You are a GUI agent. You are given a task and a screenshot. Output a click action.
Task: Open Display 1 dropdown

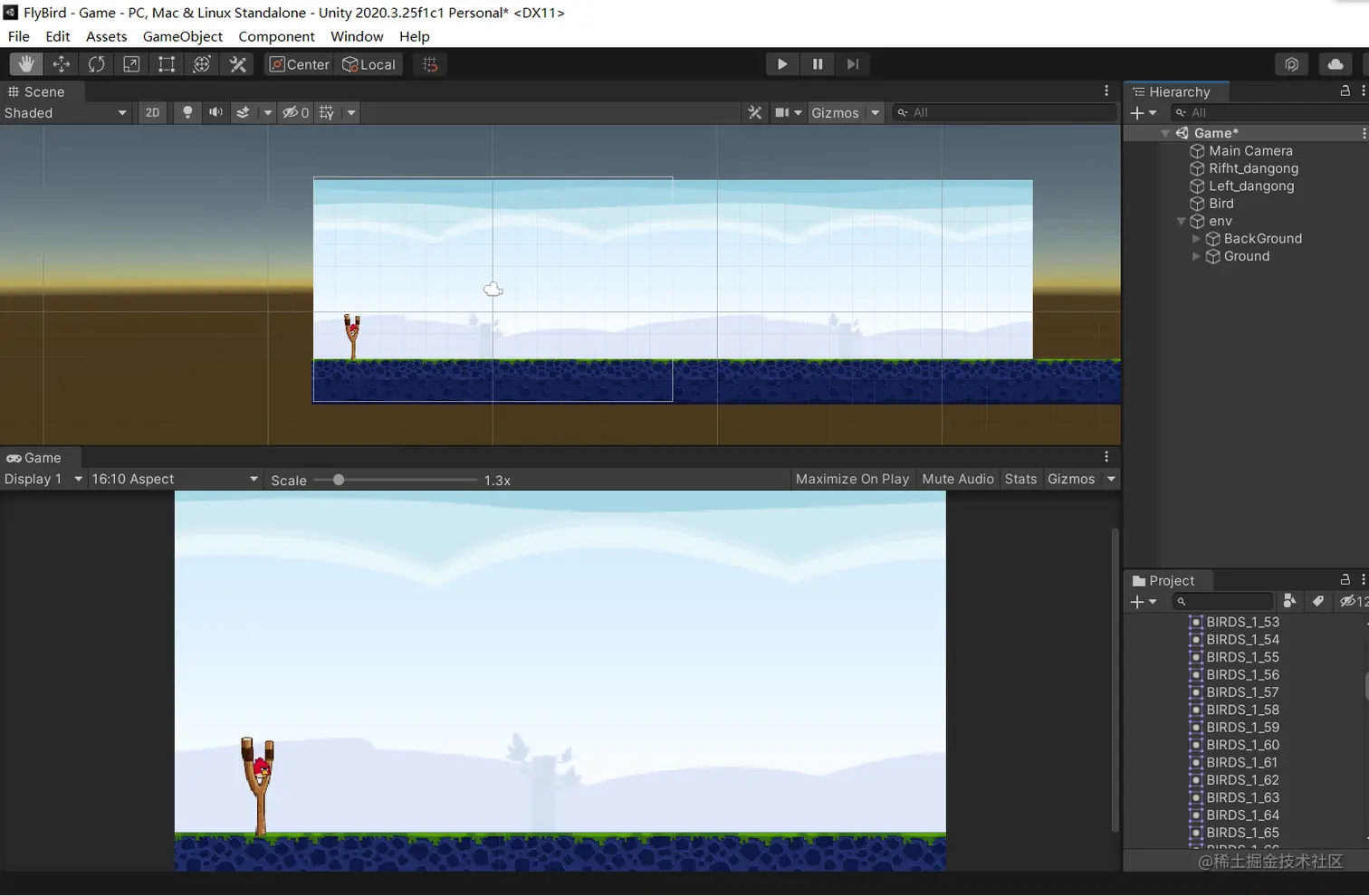tap(43, 479)
